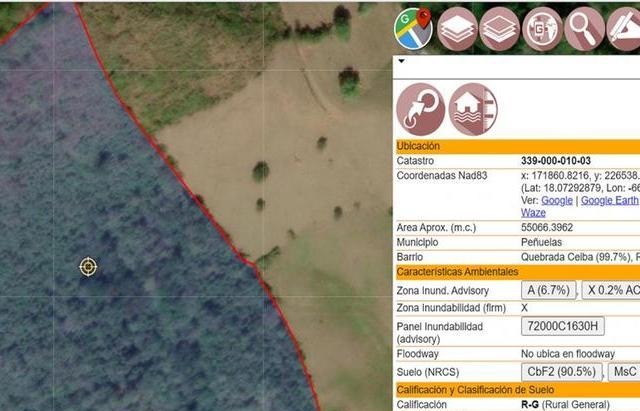The image size is (640, 411).
Task: Open the flooded house gauge icon
Action: (x=473, y=109)
